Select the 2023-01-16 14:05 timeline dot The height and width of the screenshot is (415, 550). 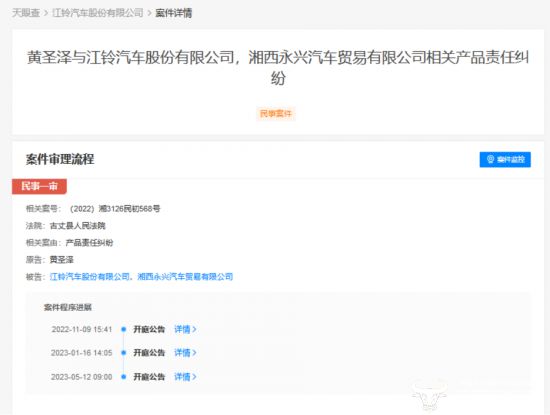click(123, 353)
